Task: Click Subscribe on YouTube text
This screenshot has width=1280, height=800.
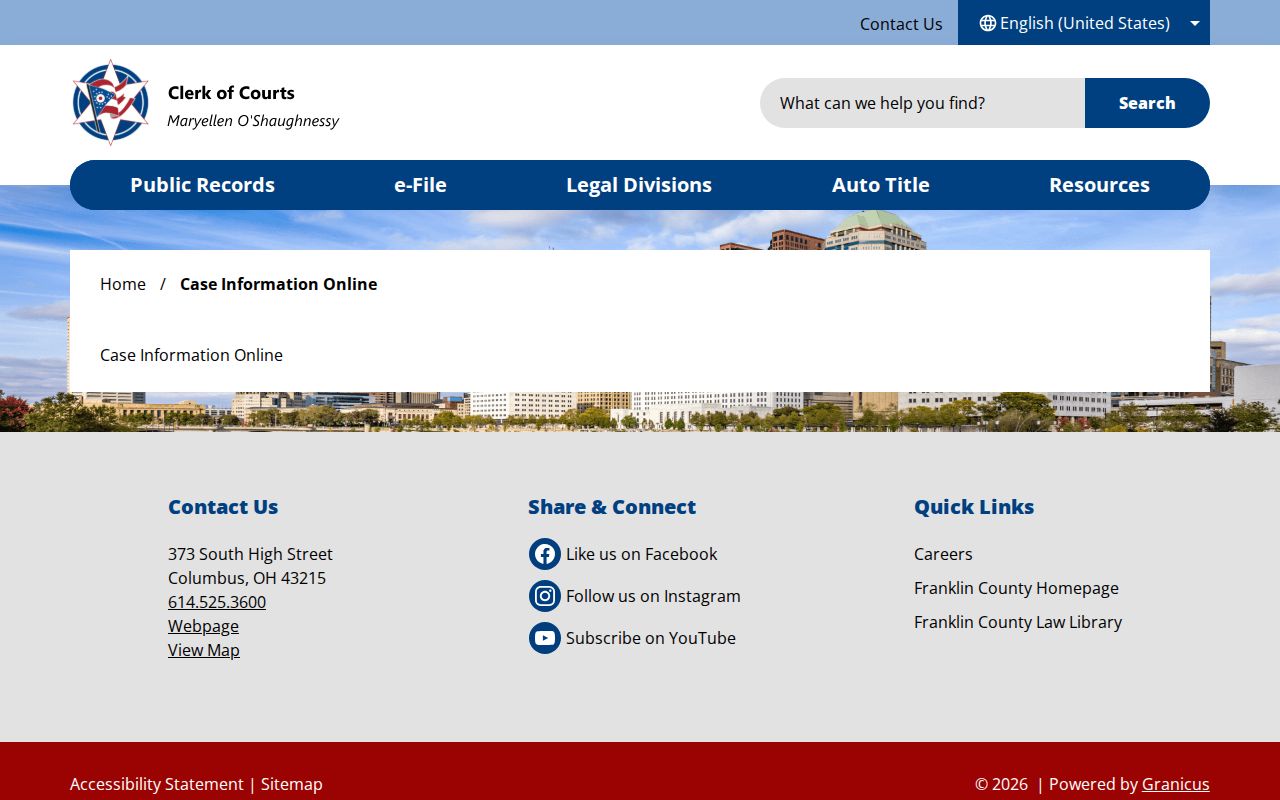Action: [x=651, y=638]
